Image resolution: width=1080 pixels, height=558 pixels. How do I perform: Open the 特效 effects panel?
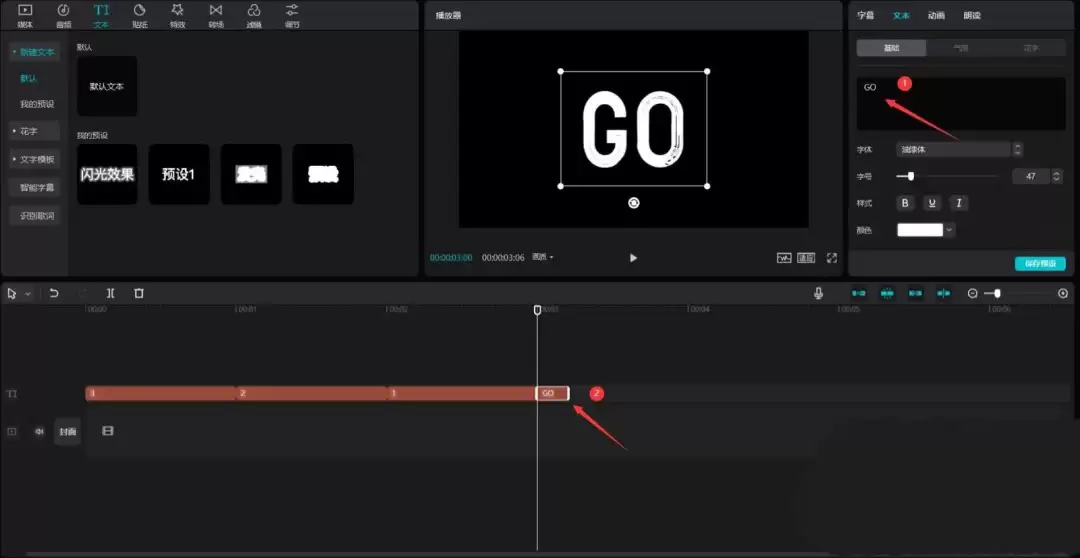click(x=177, y=14)
